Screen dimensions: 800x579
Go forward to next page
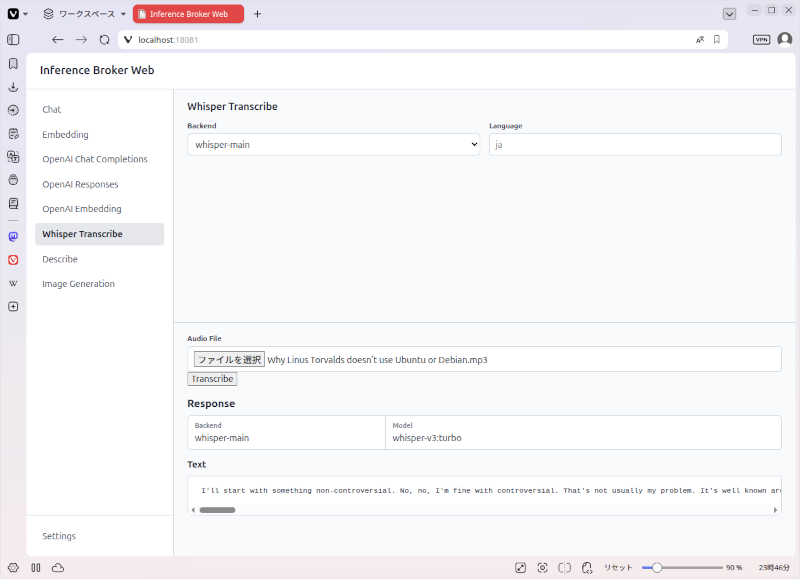(x=81, y=40)
